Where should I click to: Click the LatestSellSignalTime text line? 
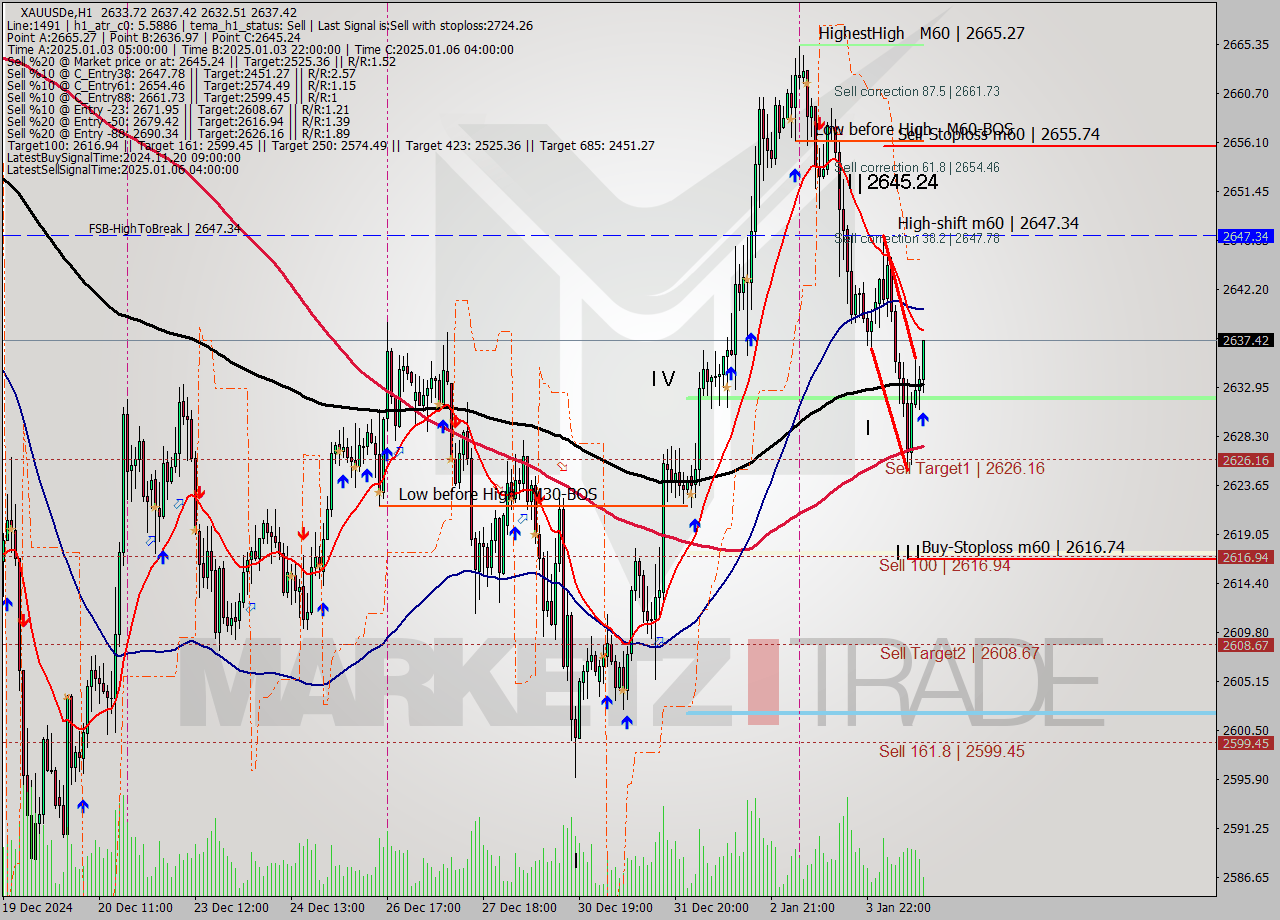[x=123, y=169]
